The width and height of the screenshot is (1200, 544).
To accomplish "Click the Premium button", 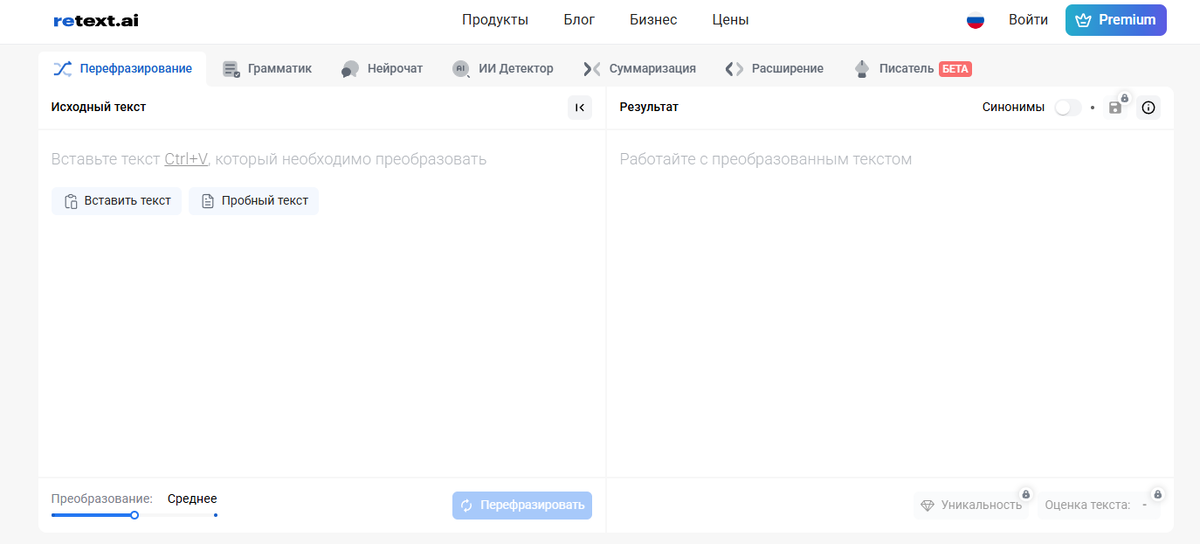I will click(1116, 20).
